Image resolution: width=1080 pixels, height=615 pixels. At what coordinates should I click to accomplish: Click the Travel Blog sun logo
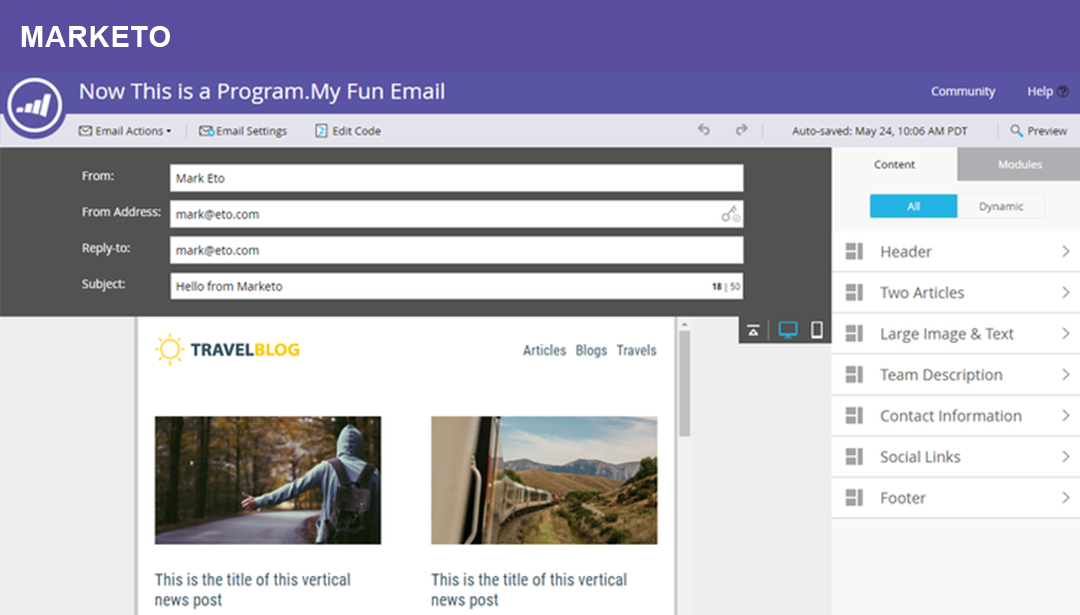point(170,350)
